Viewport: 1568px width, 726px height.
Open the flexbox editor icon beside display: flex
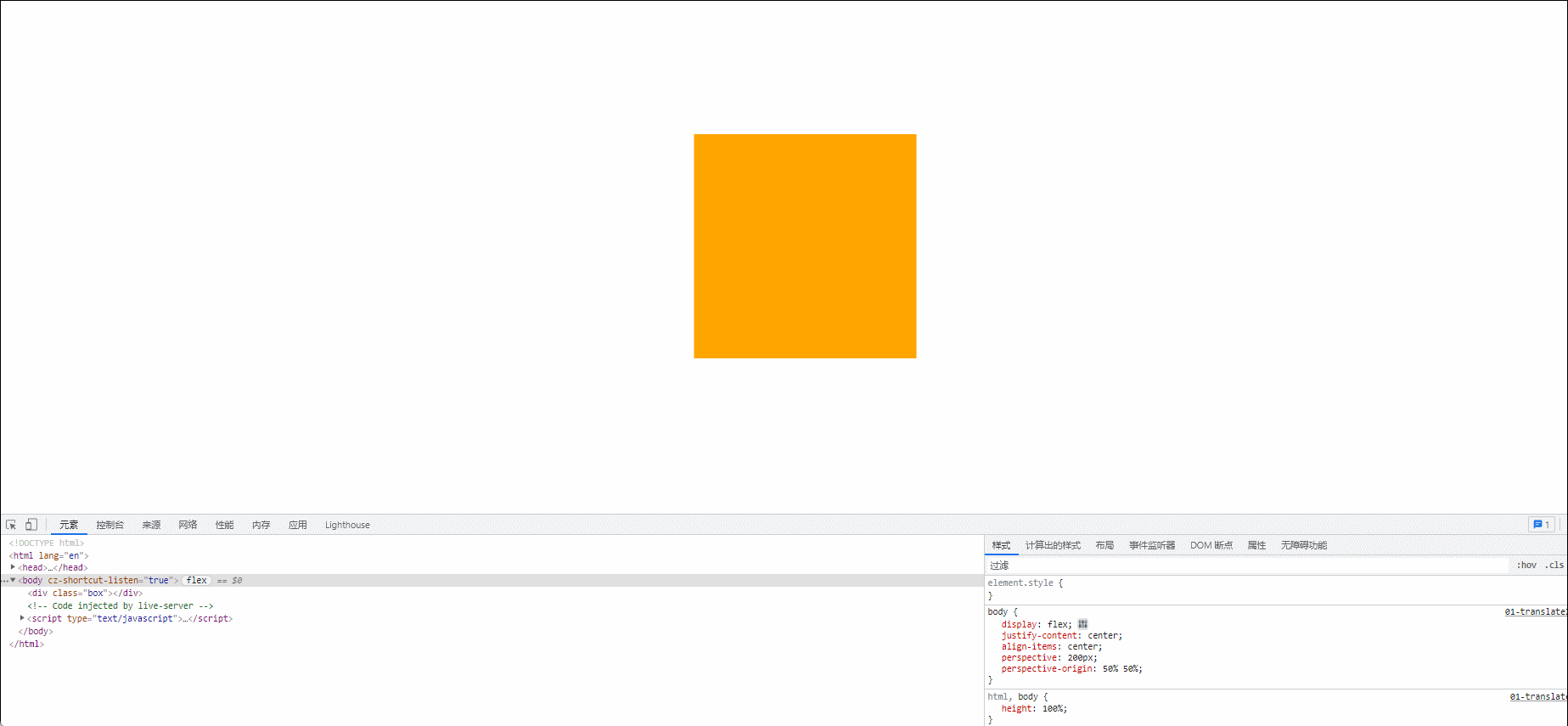coord(1082,624)
